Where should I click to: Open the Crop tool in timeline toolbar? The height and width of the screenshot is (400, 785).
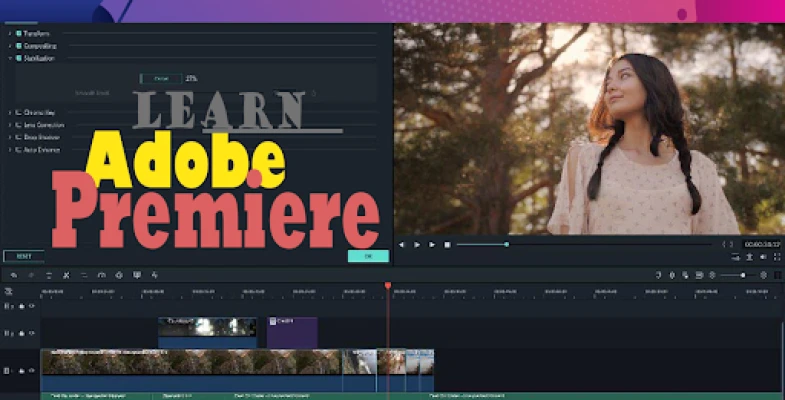tap(84, 275)
